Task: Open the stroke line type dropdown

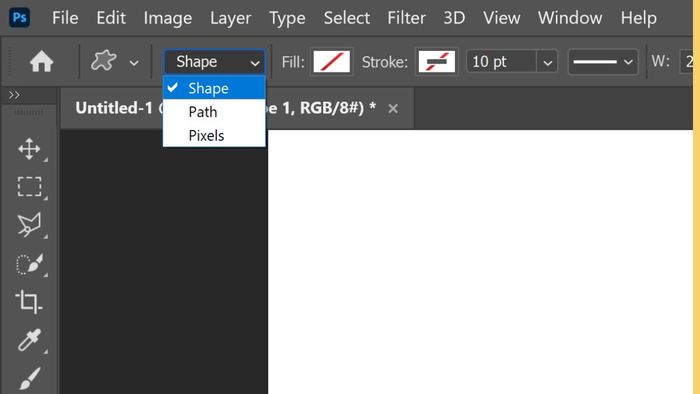Action: [x=603, y=62]
